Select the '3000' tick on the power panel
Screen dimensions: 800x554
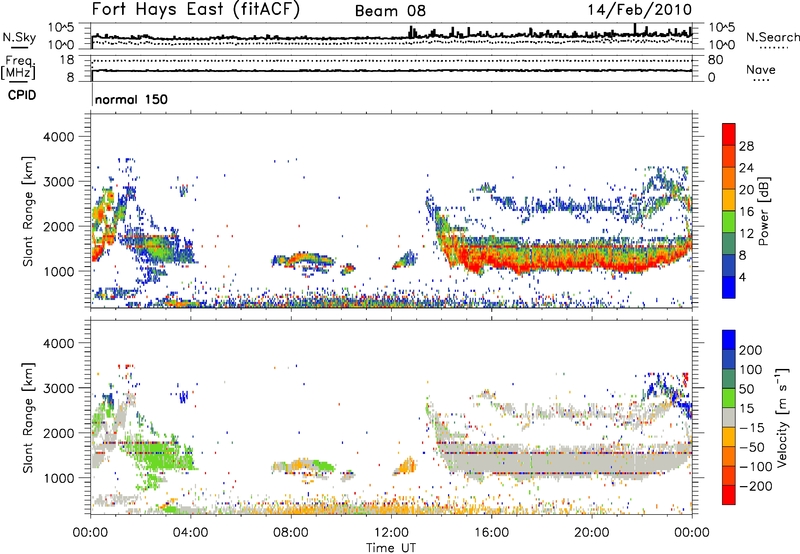click(58, 182)
